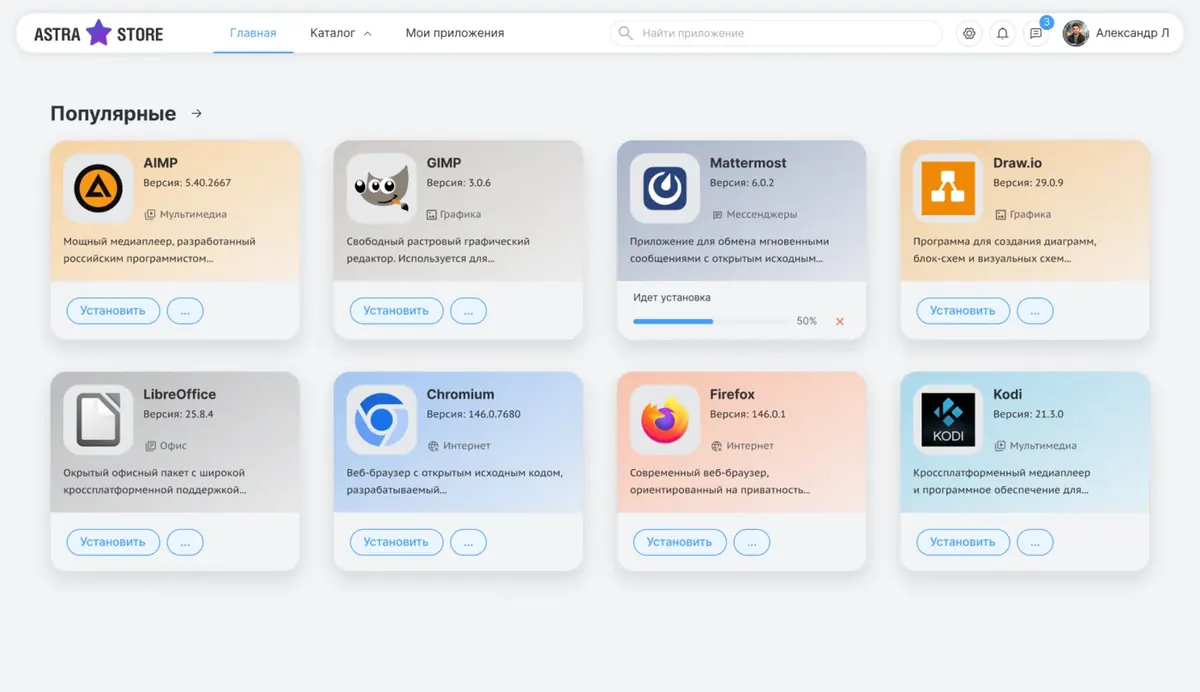Open the Draw.io app icon
The image size is (1200, 692).
[948, 188]
